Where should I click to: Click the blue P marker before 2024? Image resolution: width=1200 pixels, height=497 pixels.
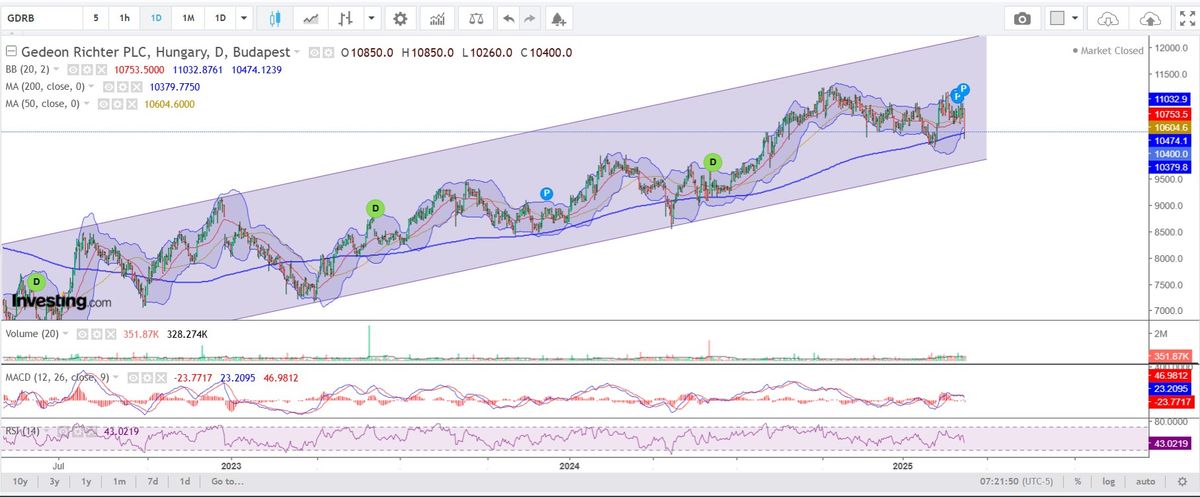coord(547,193)
